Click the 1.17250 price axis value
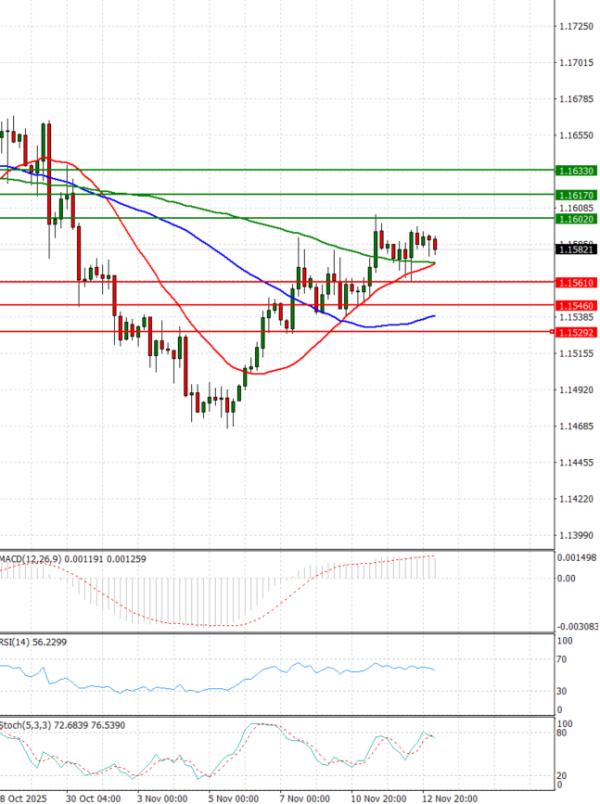 click(x=577, y=26)
